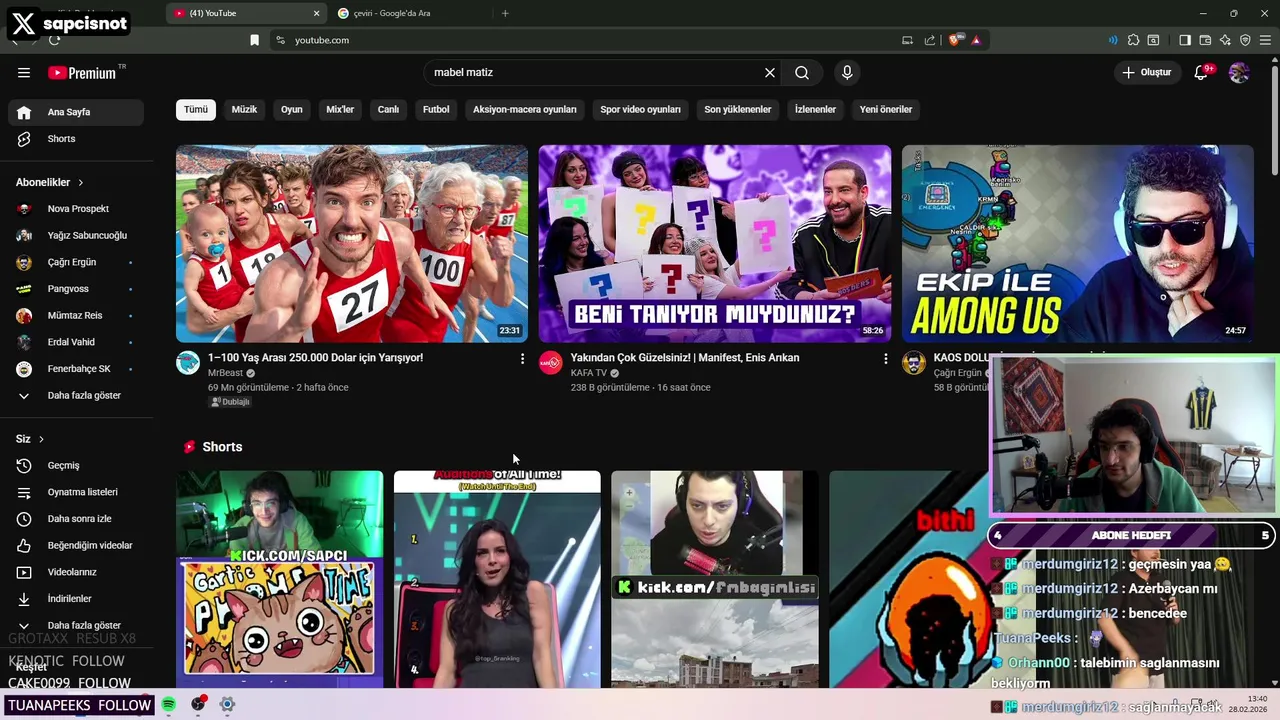The height and width of the screenshot is (720, 1280).
Task: Open the share icon in the address bar
Action: pos(930,40)
